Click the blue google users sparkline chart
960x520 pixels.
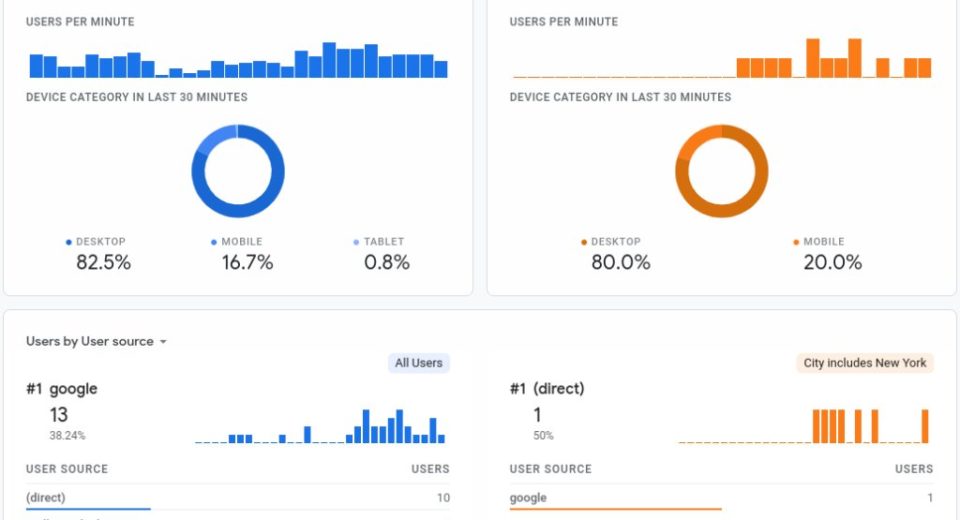click(320, 426)
